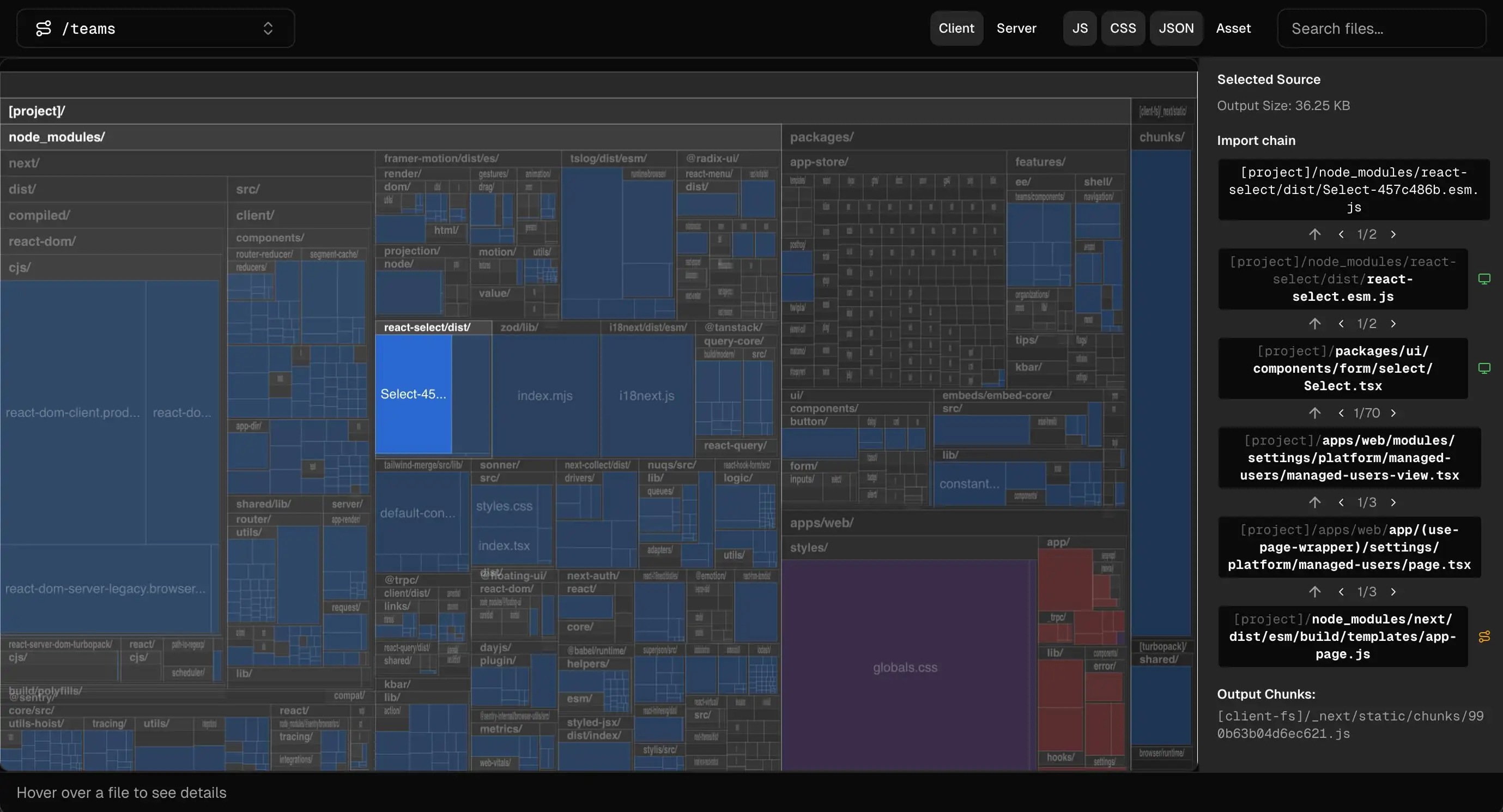Switch to the Server bundle view
1503x812 pixels.
tap(1016, 28)
